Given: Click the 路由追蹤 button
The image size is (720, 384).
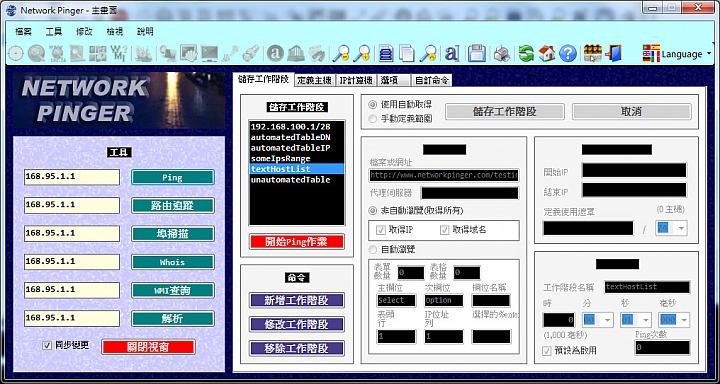Looking at the screenshot, I should click(173, 205).
